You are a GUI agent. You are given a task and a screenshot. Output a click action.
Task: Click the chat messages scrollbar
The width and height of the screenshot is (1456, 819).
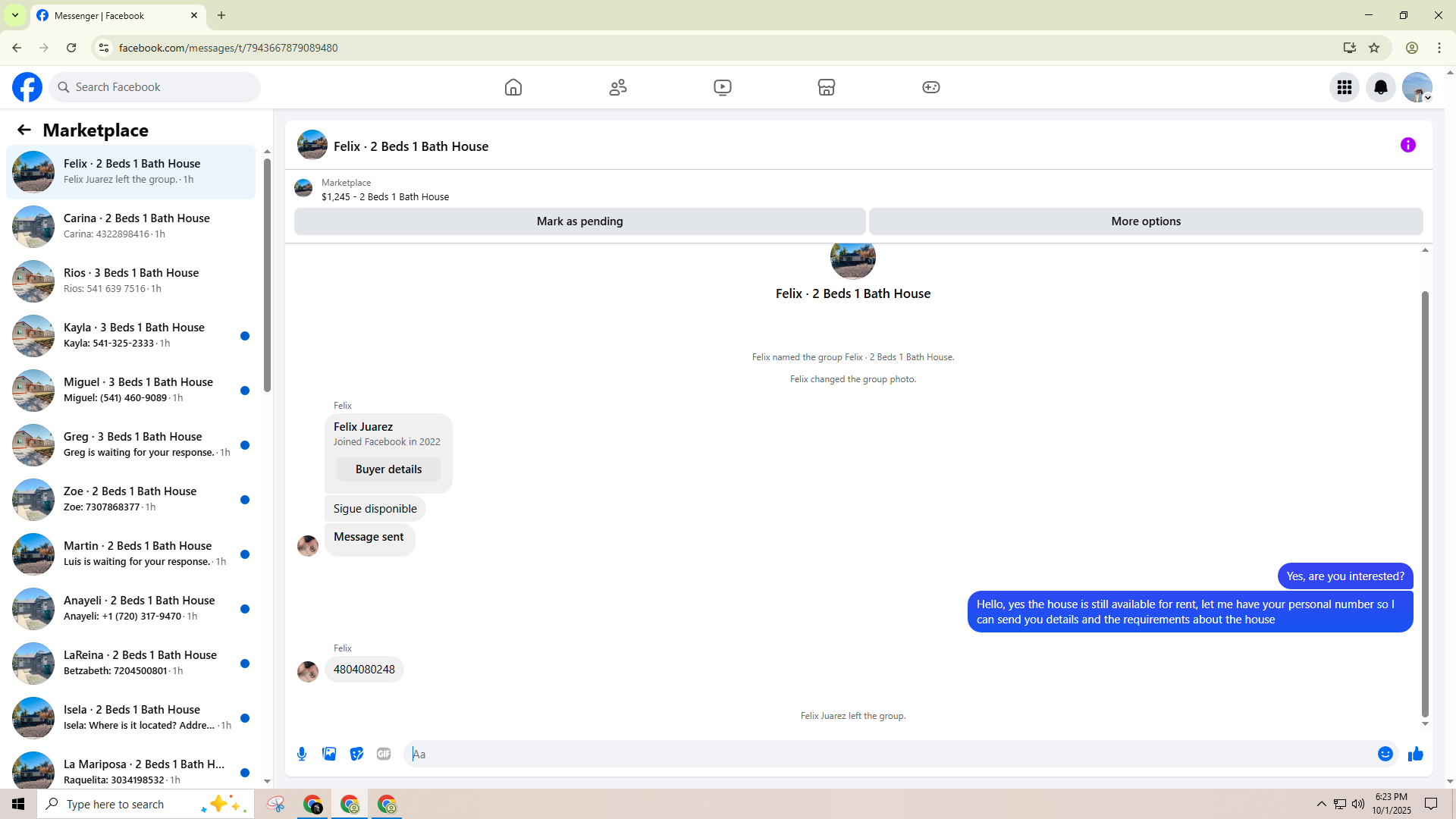pyautogui.click(x=1425, y=504)
